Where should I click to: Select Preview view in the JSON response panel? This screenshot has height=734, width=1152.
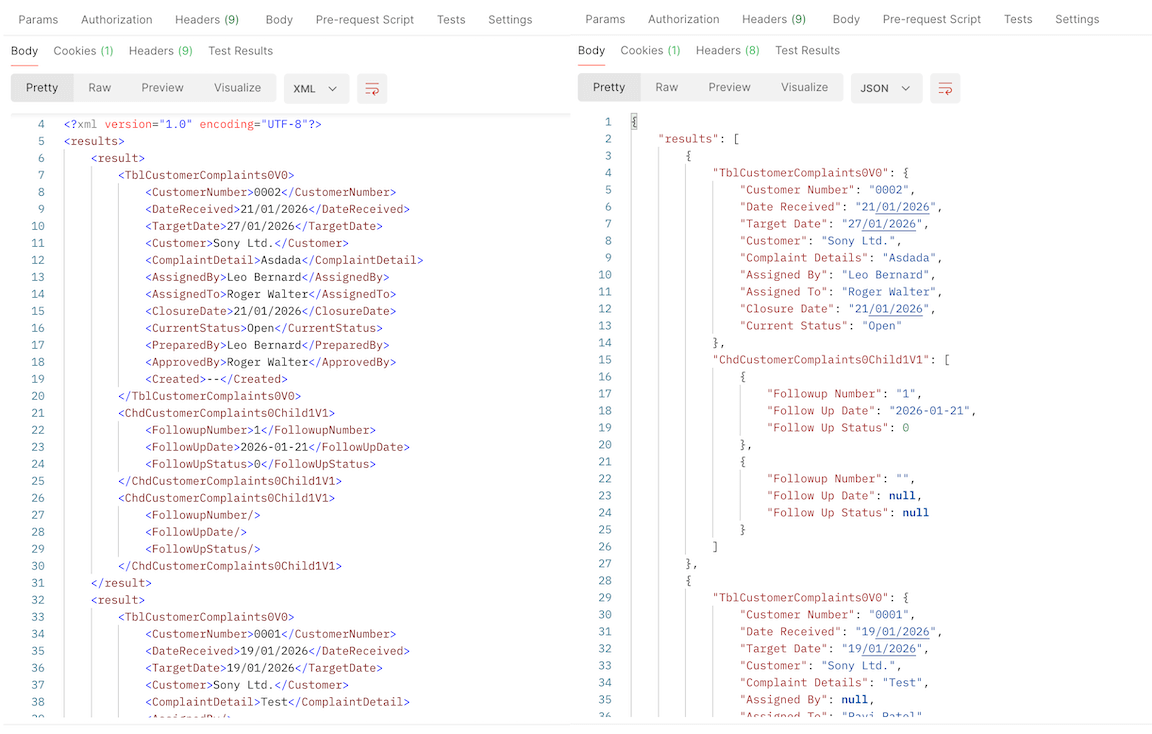click(x=729, y=87)
